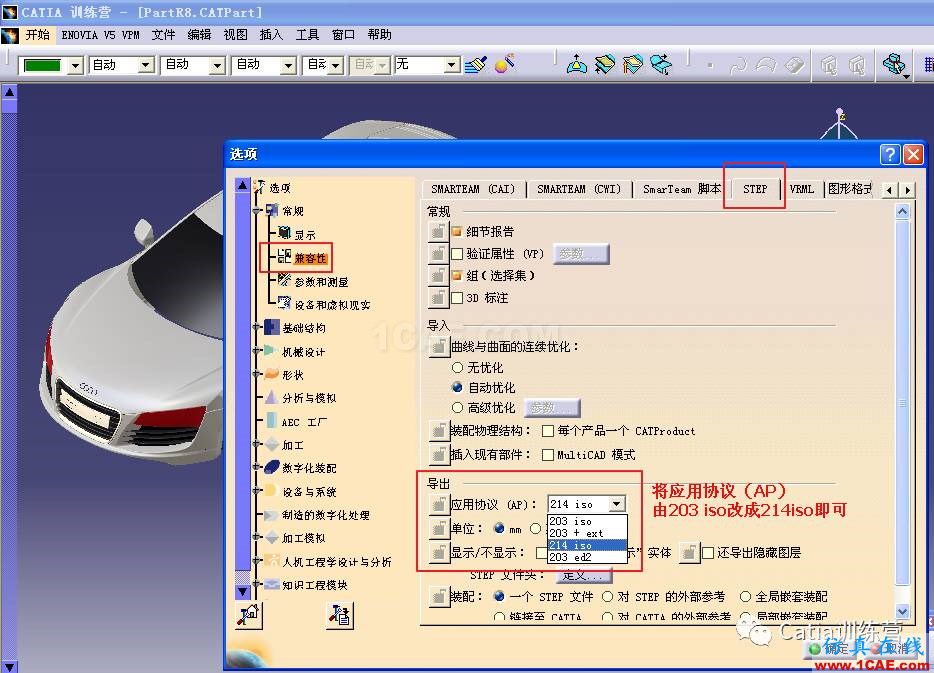Viewport: 934px width, 673px height.
Task: Switch to the SmarTeam 脚本 tab
Action: pyautogui.click(x=681, y=189)
